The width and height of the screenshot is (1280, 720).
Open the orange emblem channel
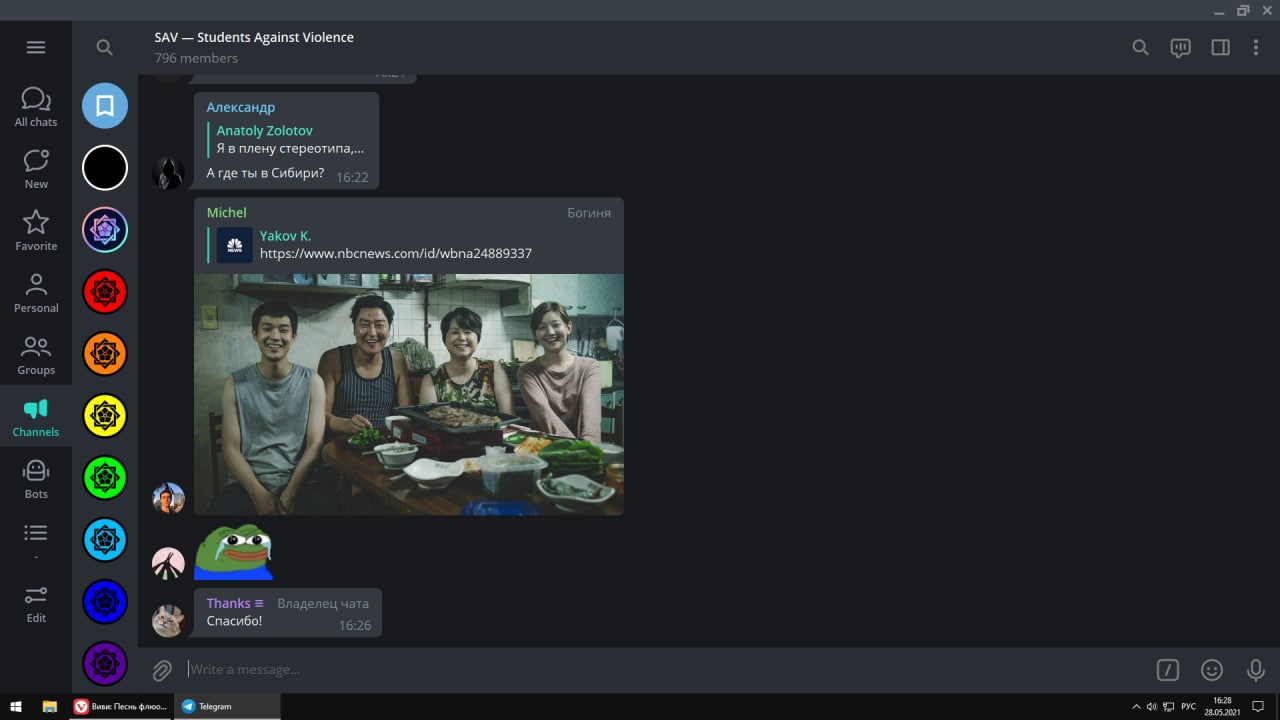coord(105,353)
